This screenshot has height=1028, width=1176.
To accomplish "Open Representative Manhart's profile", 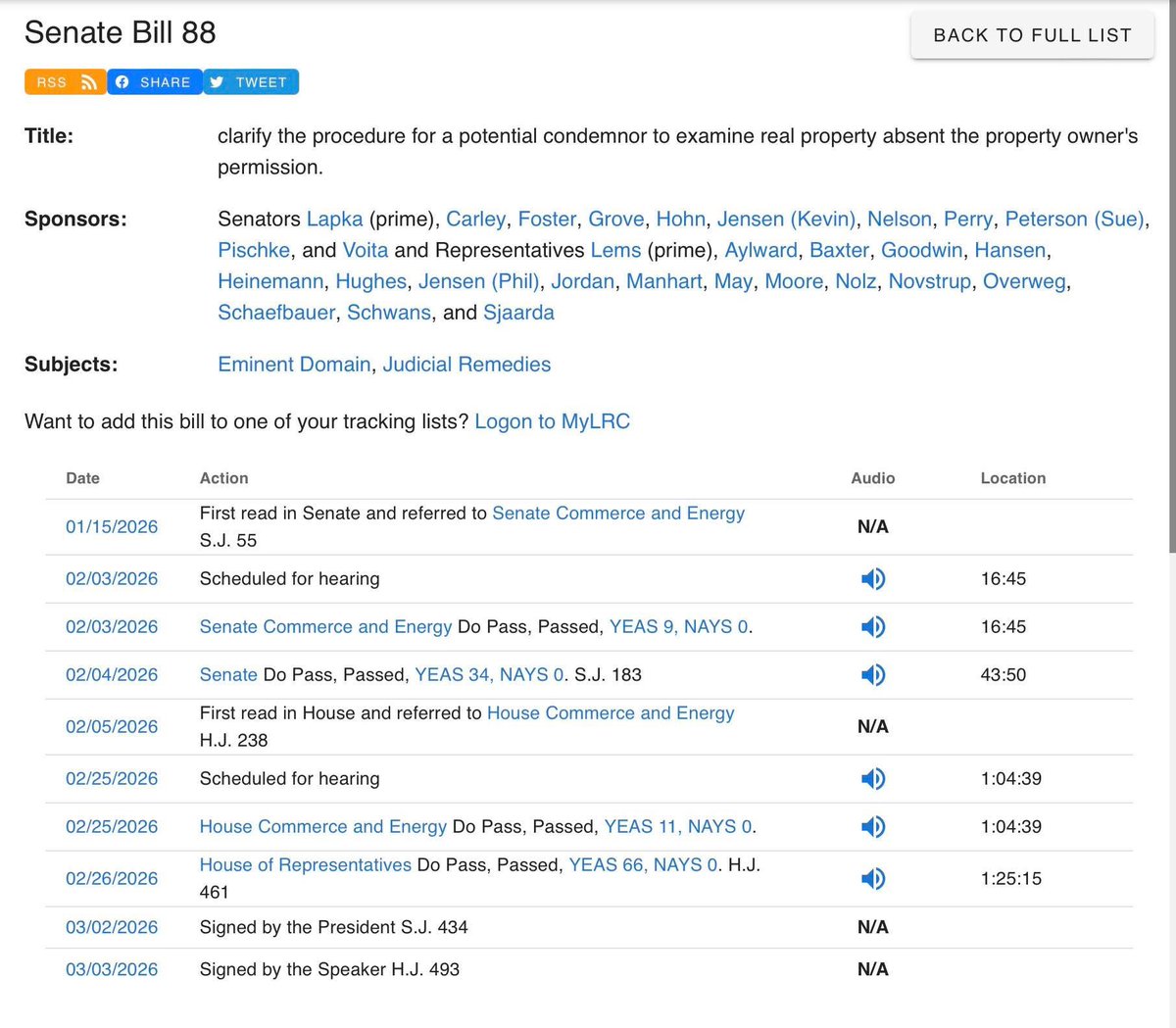I will point(663,282).
